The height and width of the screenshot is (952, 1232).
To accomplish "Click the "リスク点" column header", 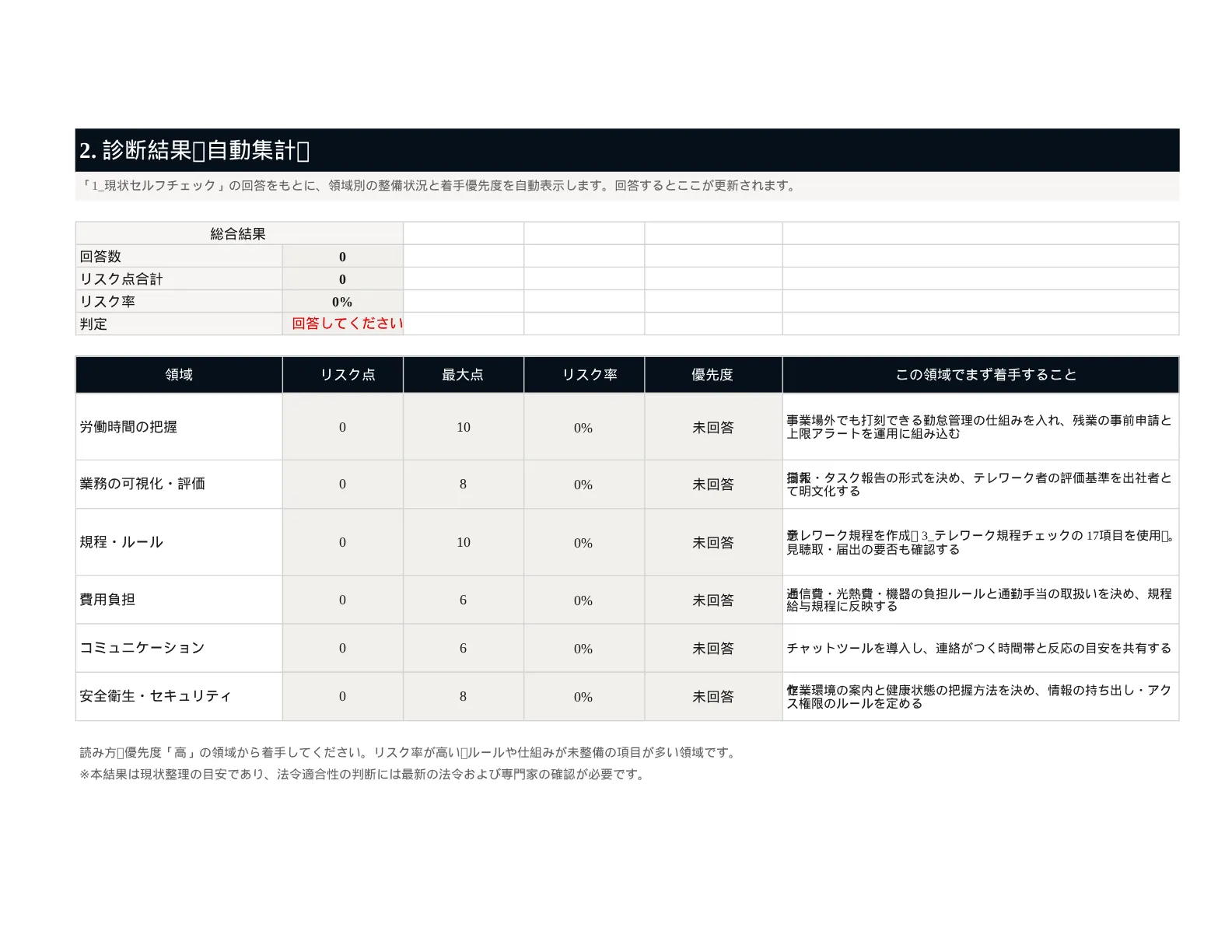I will 343,375.
